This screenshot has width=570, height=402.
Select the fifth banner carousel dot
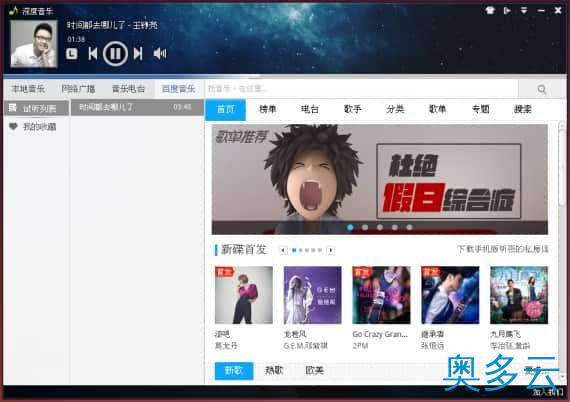pos(409,227)
